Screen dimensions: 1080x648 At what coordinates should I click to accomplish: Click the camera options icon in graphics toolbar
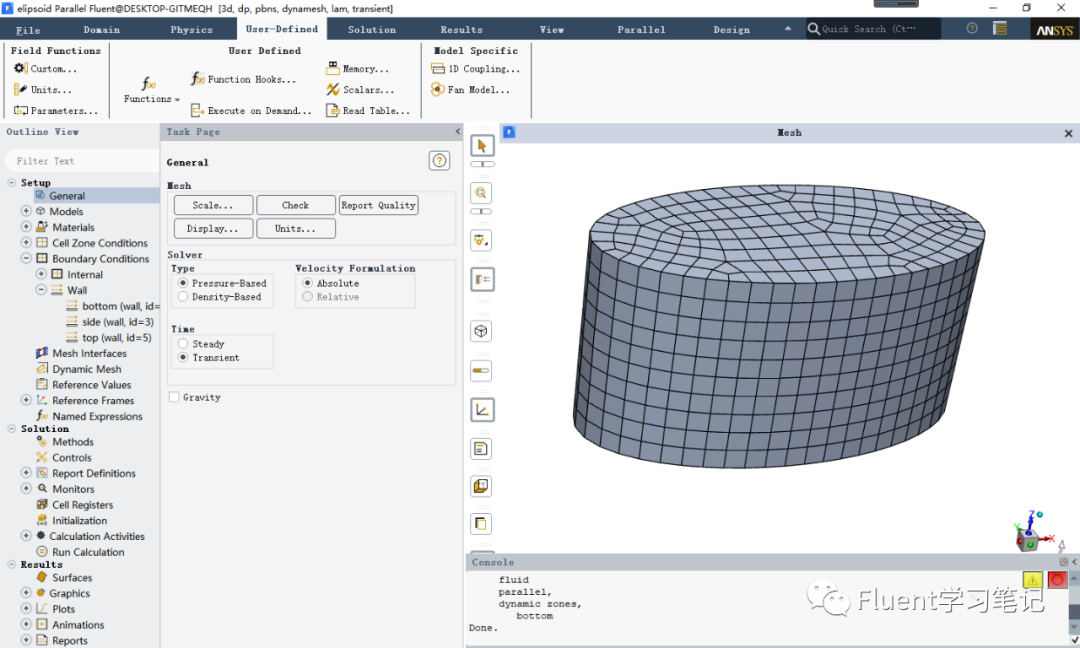(x=481, y=240)
